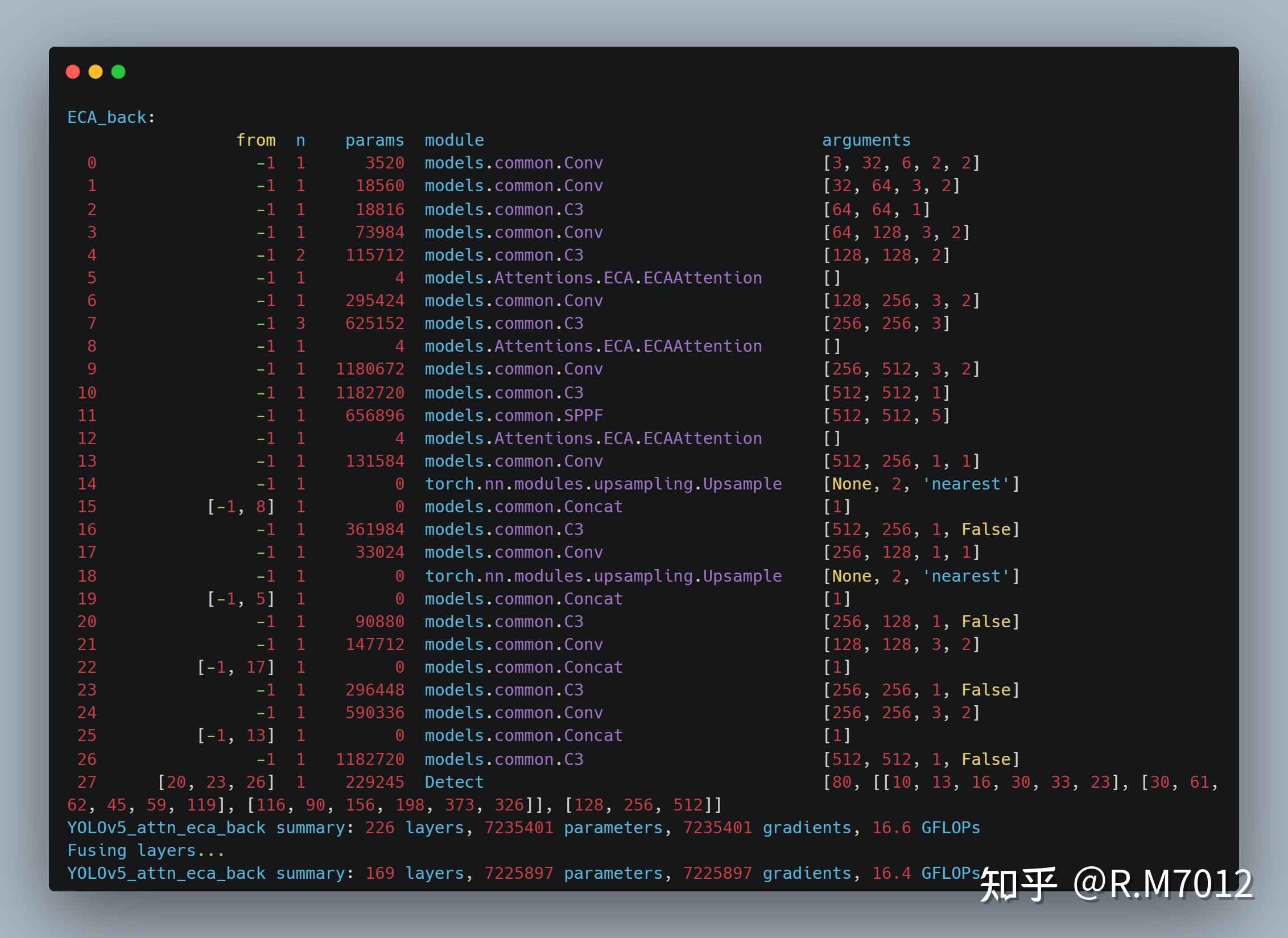This screenshot has width=1288, height=938.
Task: Click the ECAAttention module on row 5
Action: [x=593, y=278]
